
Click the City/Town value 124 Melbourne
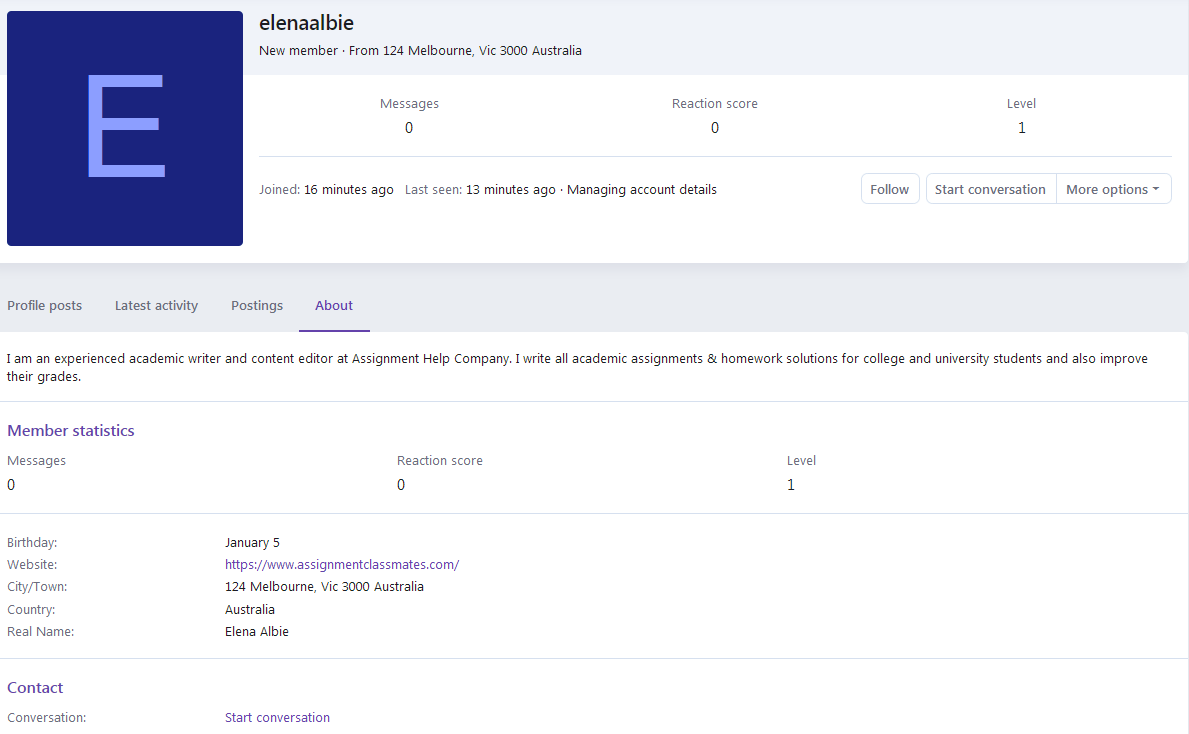[325, 587]
